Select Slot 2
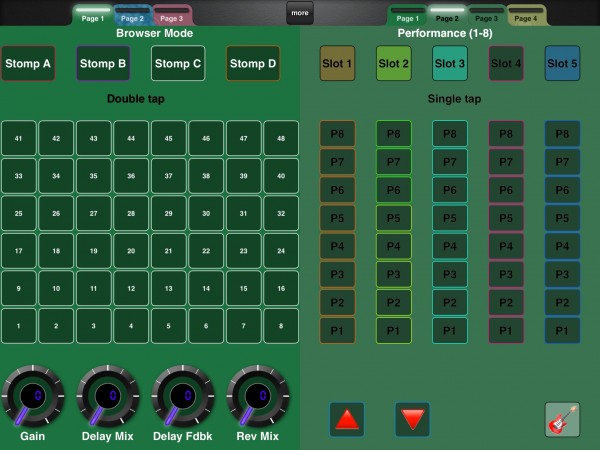This screenshot has width=600, height=450. (393, 64)
